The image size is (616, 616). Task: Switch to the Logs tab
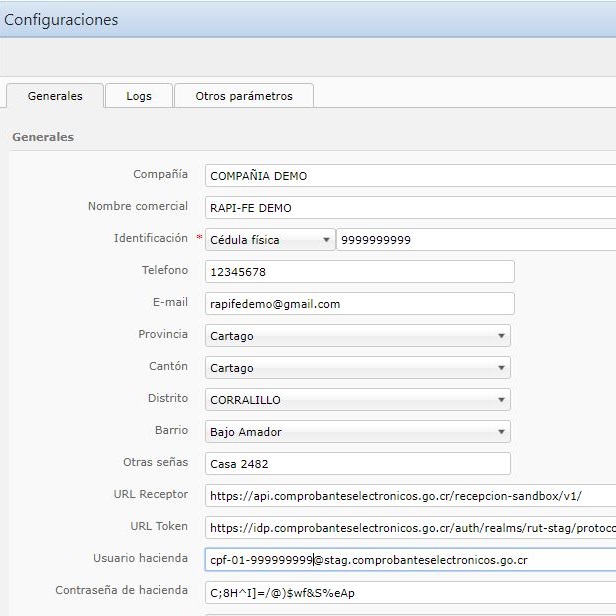[139, 96]
